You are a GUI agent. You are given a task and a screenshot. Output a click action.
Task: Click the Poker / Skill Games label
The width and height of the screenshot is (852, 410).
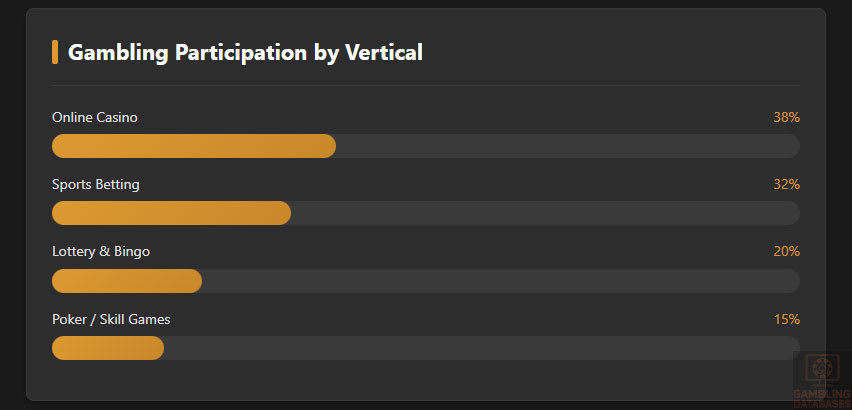111,319
